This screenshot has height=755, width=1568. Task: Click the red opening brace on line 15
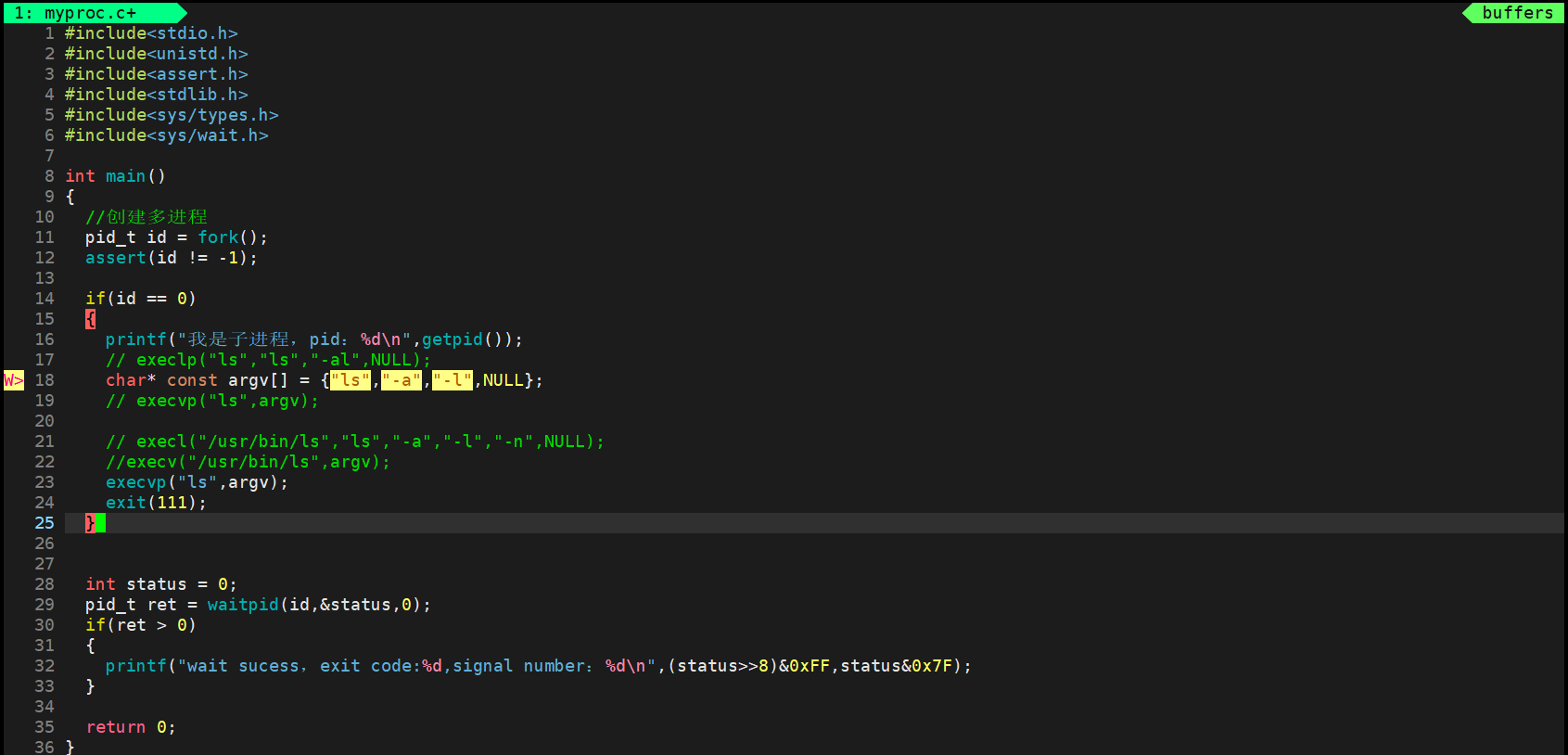[x=90, y=319]
